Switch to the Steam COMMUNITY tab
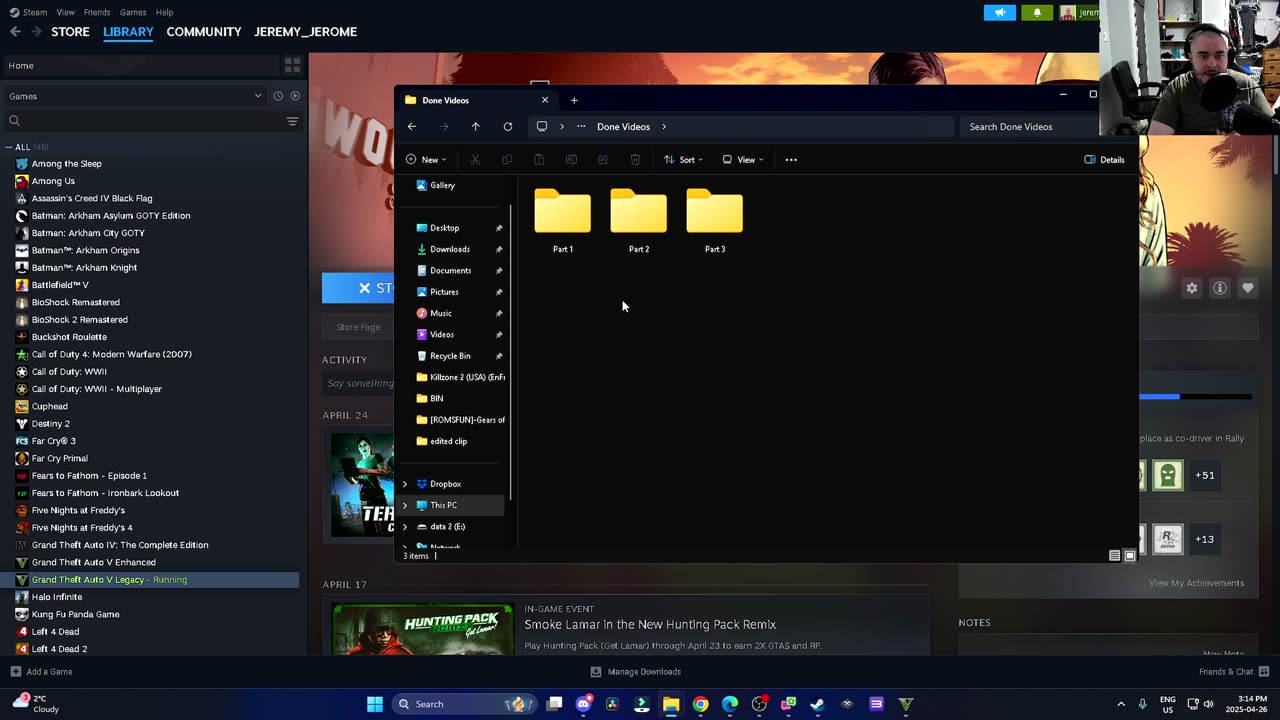This screenshot has height=720, width=1280. (x=204, y=32)
